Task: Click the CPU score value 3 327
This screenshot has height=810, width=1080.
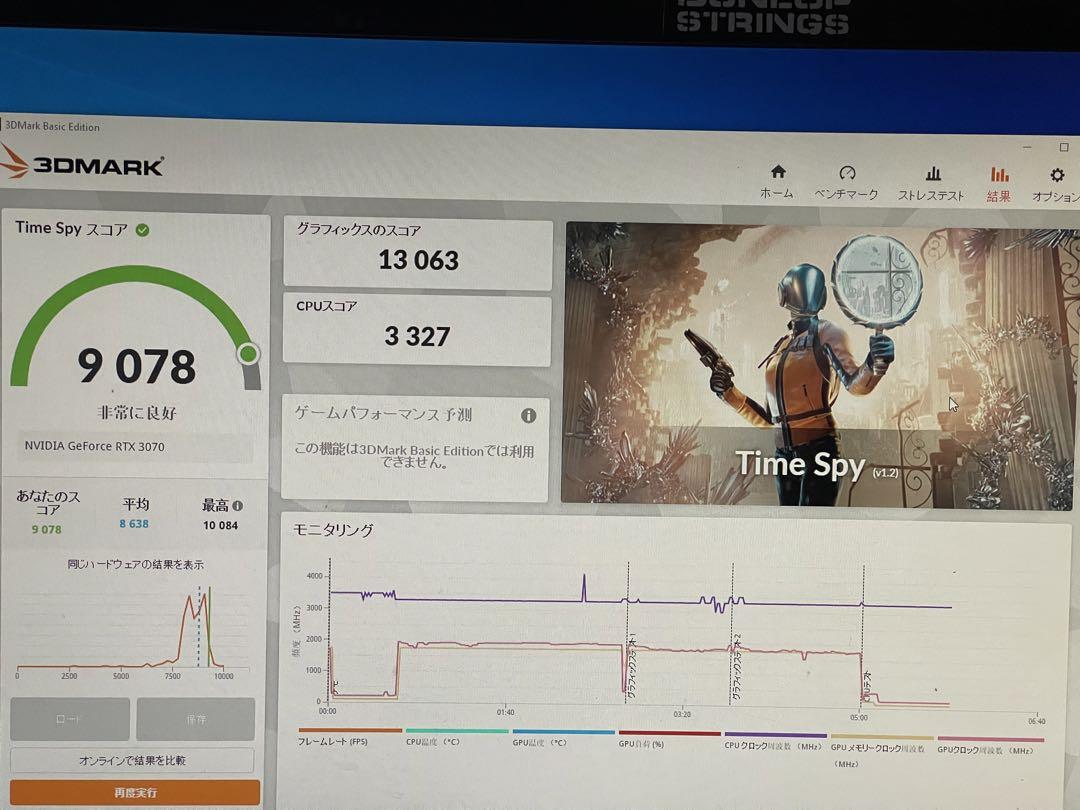Action: point(417,336)
